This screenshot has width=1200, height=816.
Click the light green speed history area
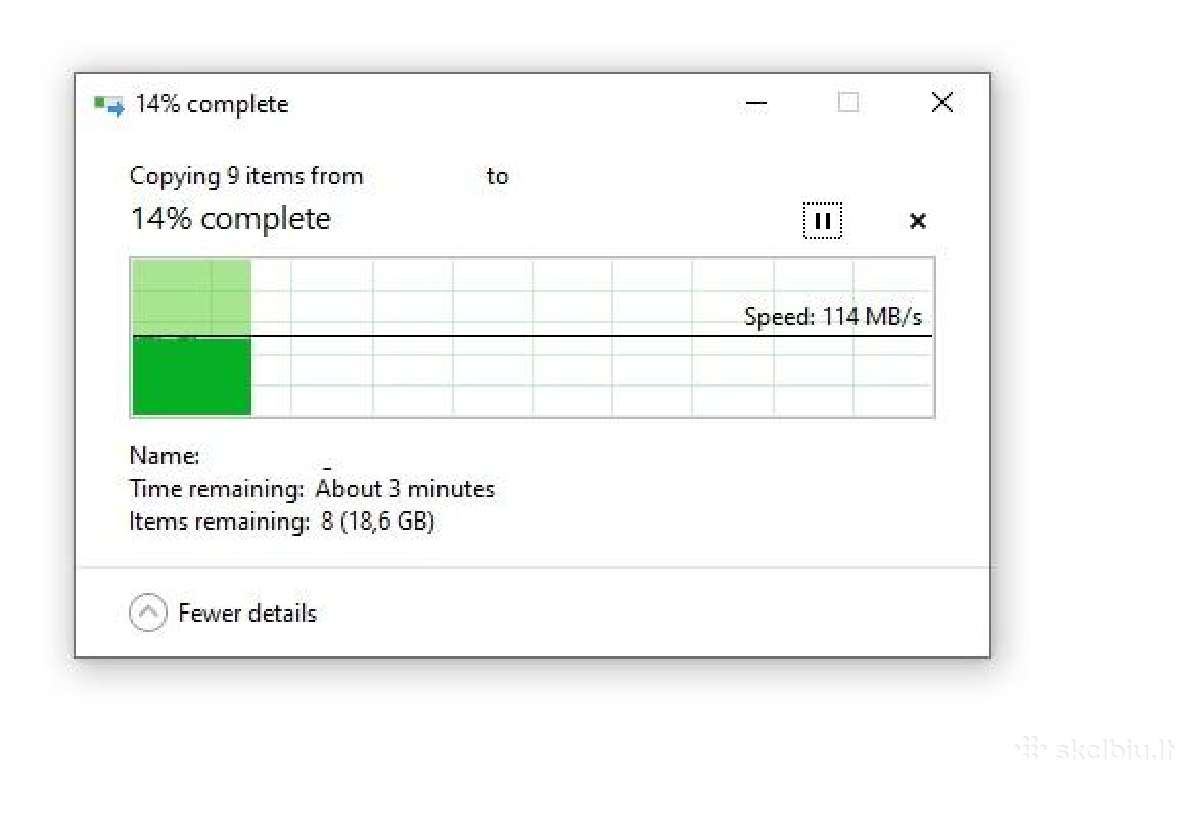coord(191,298)
